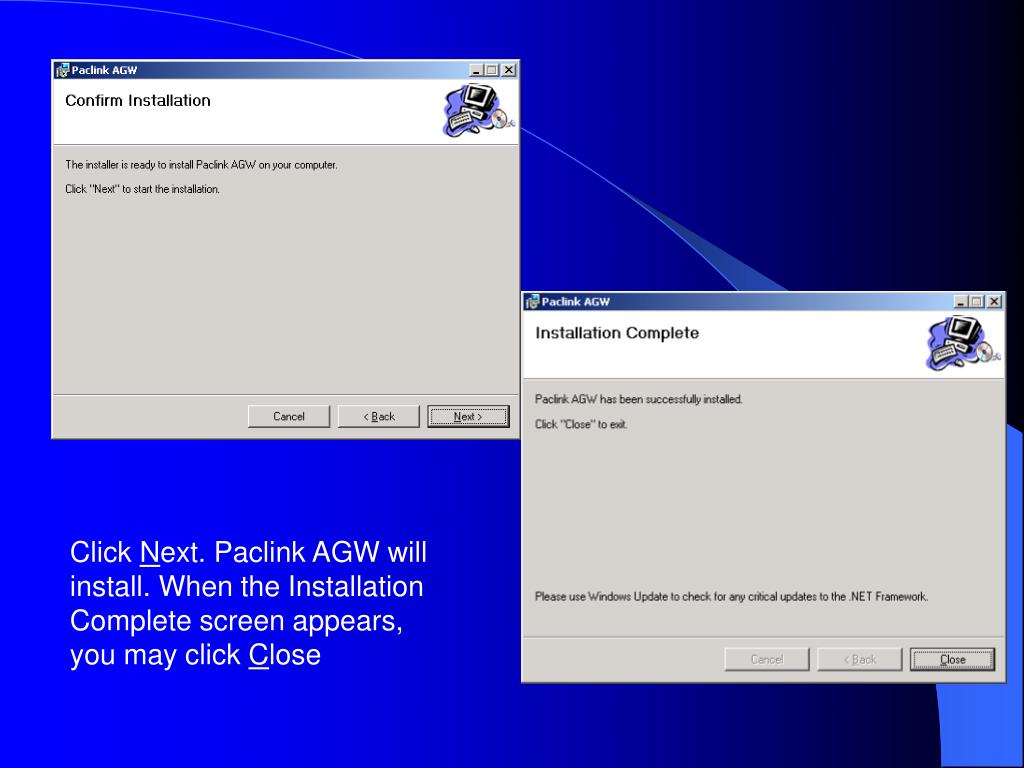Minimize the Installation Complete window

pyautogui.click(x=961, y=302)
